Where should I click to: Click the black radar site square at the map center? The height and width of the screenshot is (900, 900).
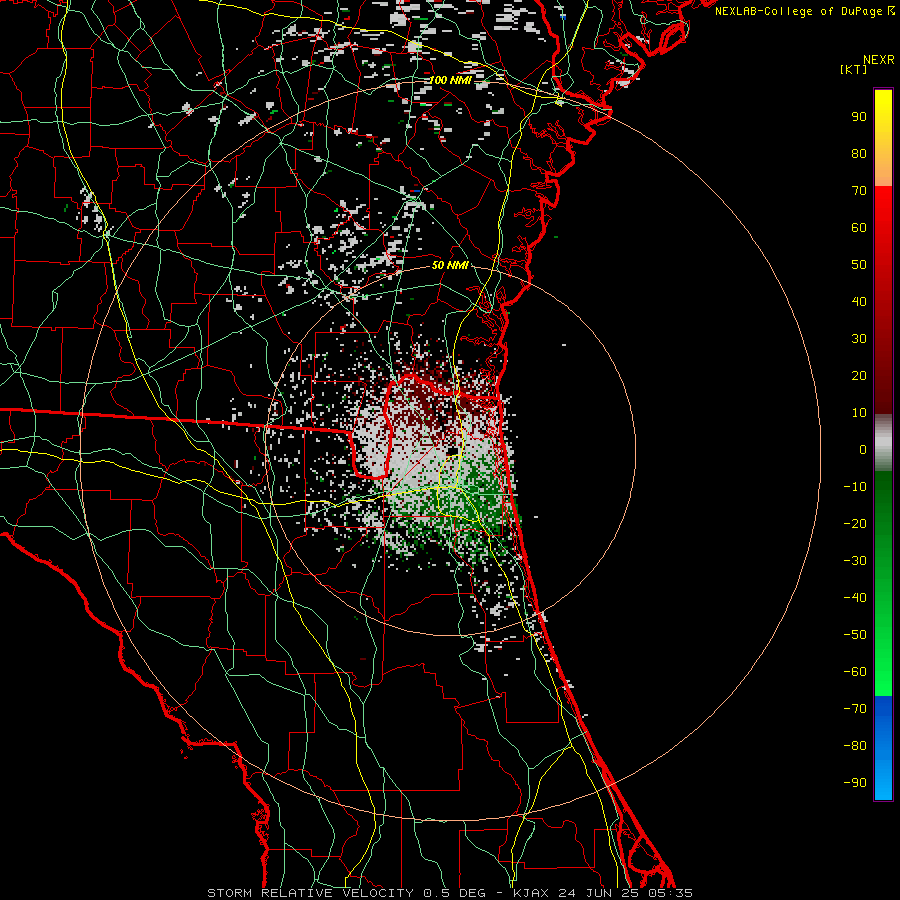coord(452,452)
